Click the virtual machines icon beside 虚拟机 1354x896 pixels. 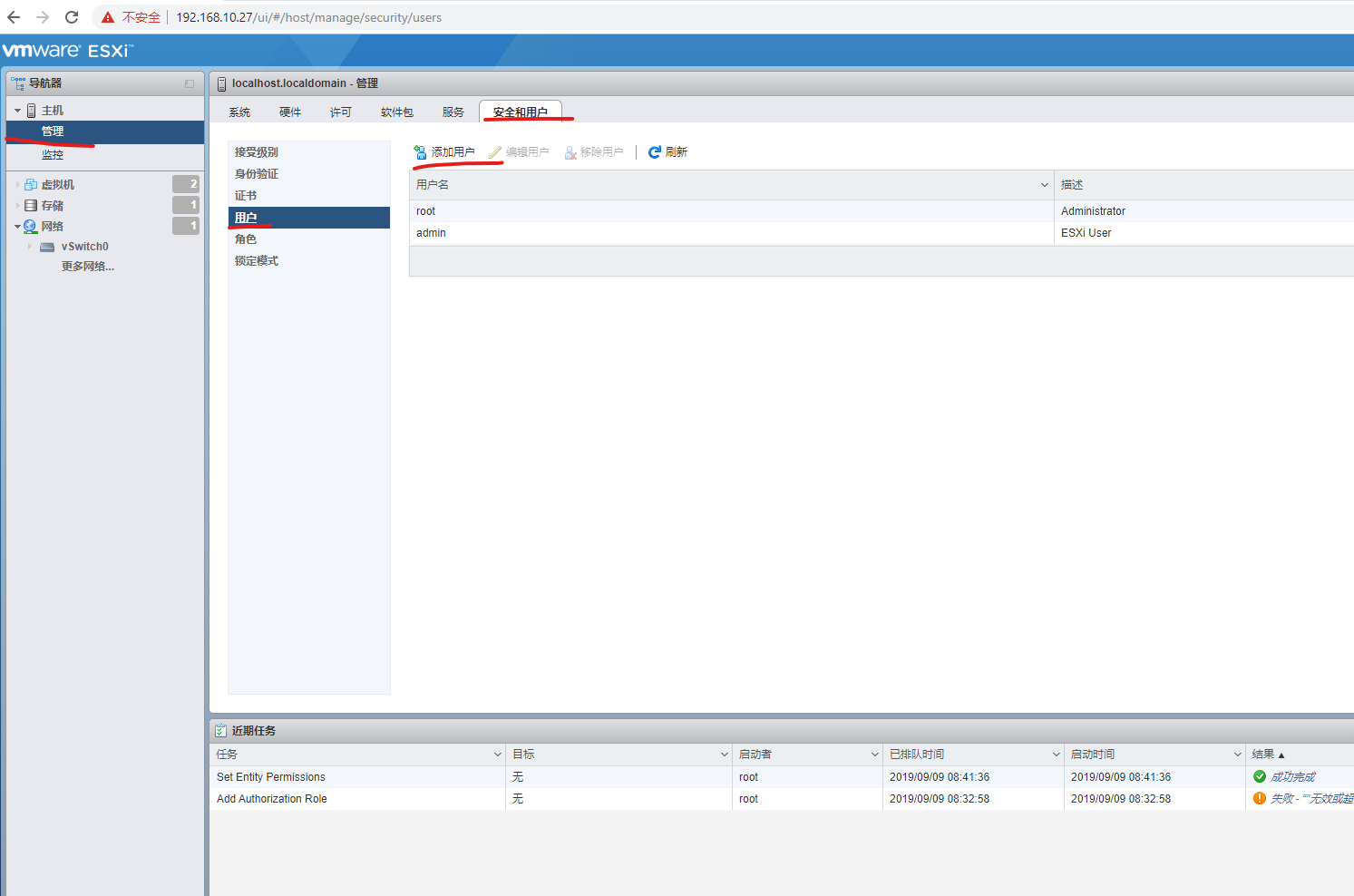pos(31,185)
